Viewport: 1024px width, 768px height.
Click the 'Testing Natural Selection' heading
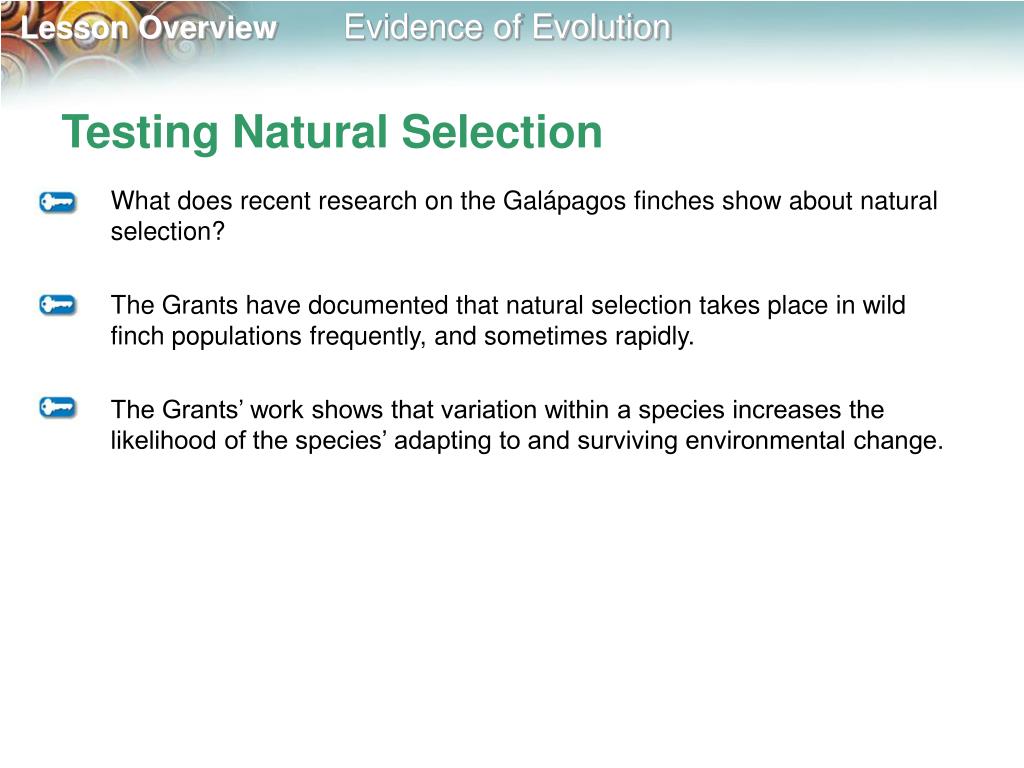[332, 133]
